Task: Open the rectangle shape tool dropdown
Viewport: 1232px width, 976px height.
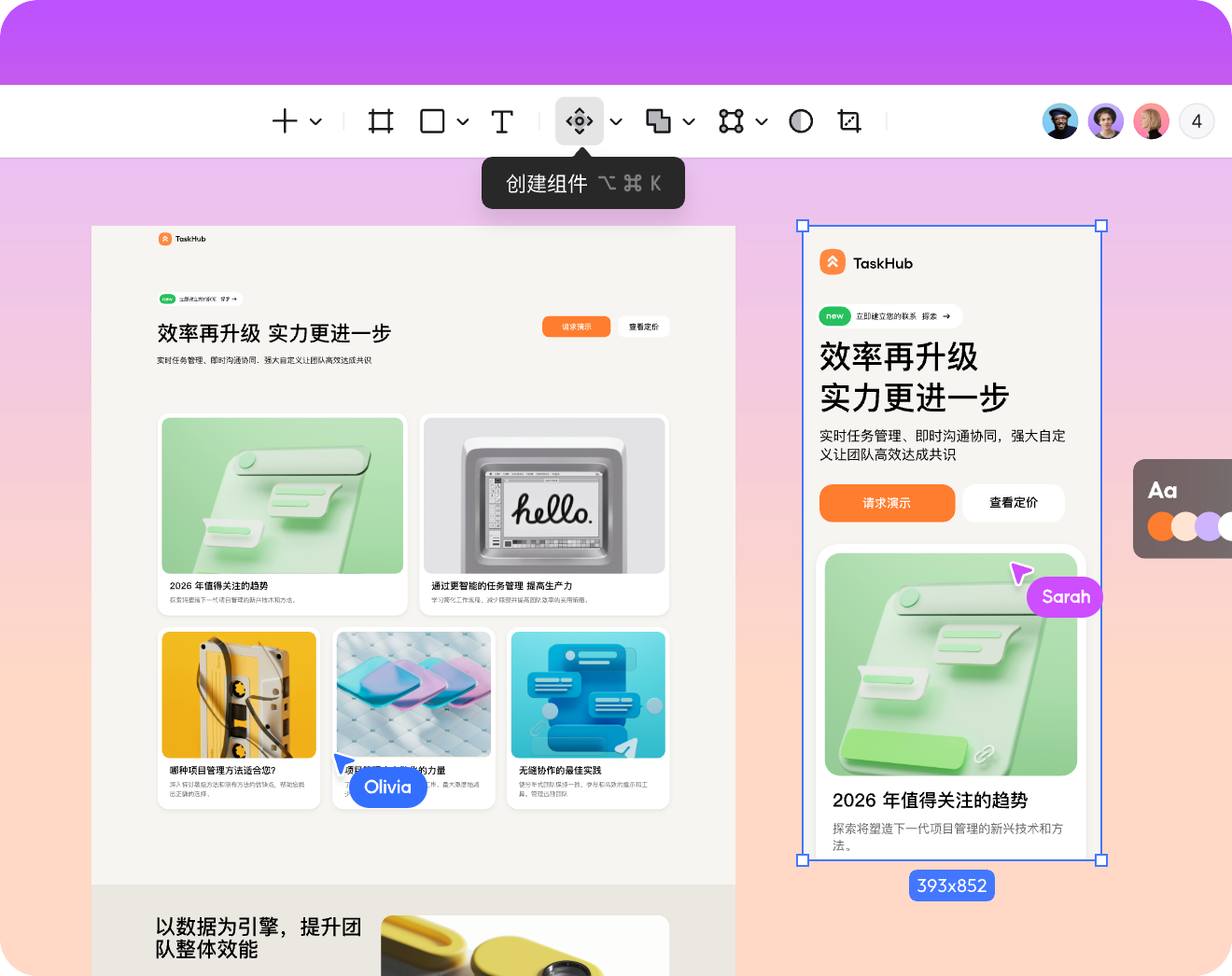Action: click(463, 121)
